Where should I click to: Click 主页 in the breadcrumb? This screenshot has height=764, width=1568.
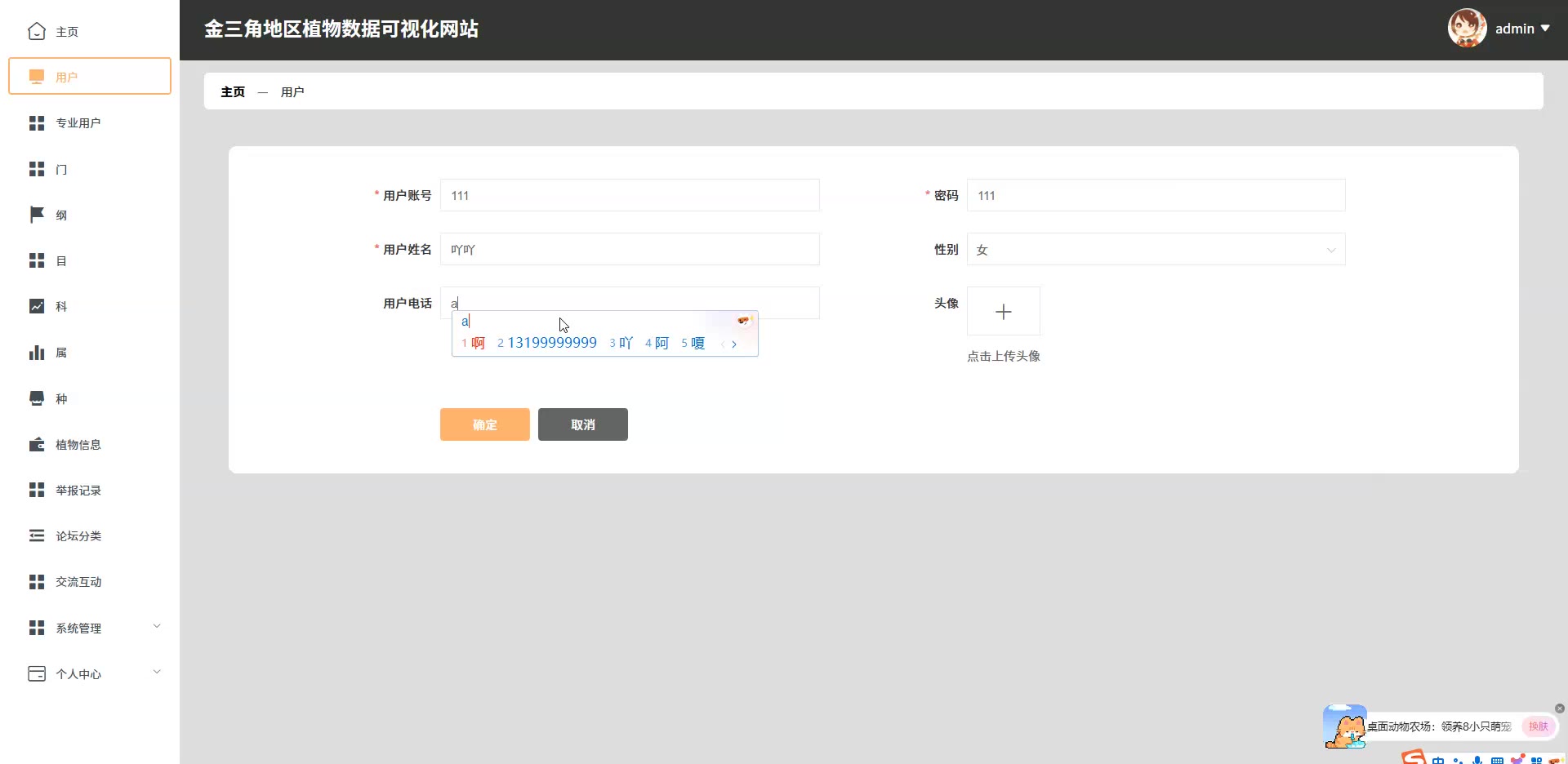[x=233, y=91]
